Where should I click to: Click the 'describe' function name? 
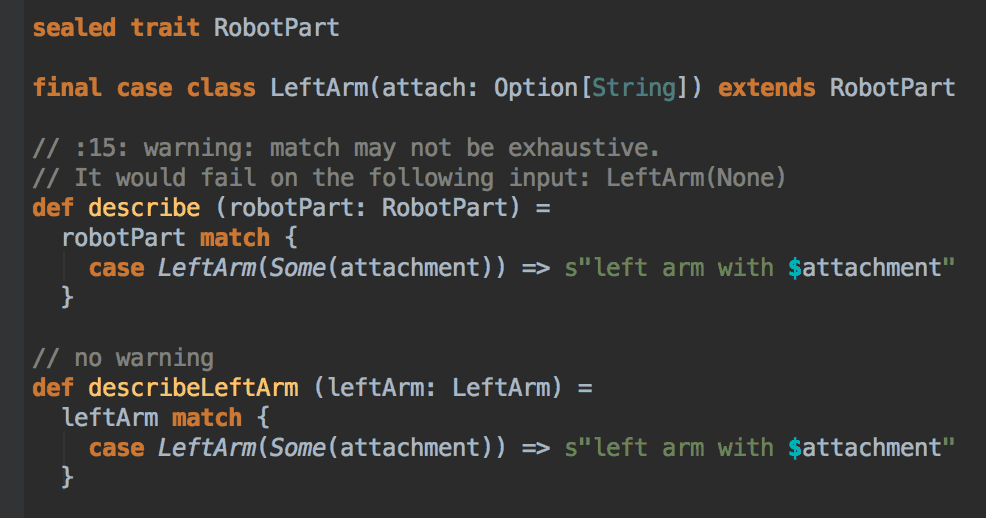coord(144,209)
